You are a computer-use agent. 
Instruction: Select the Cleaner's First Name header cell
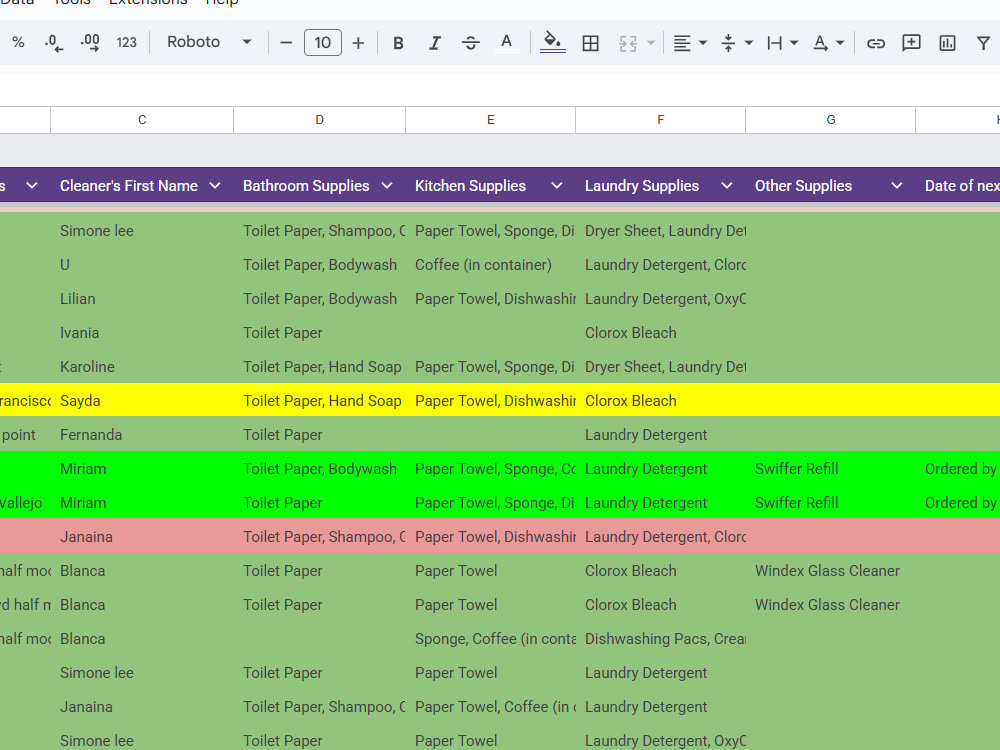pos(142,186)
